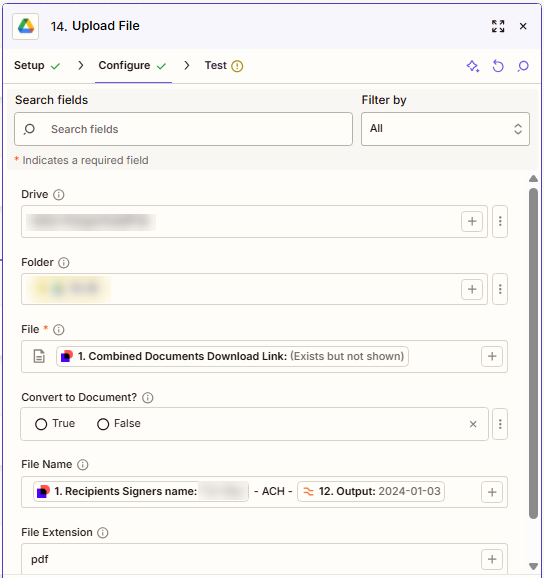Click the Folder field value box
Image resolution: width=544 pixels, height=578 pixels.
pos(254,289)
